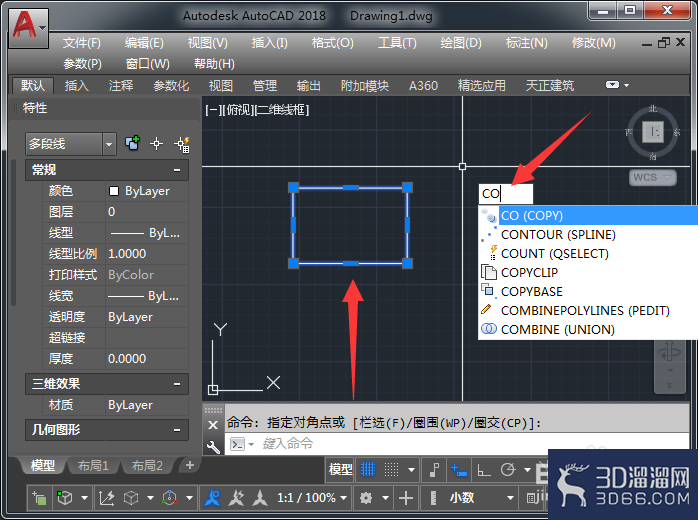The height and width of the screenshot is (520, 698).
Task: Collapse the 常规 properties section
Action: tap(177, 170)
